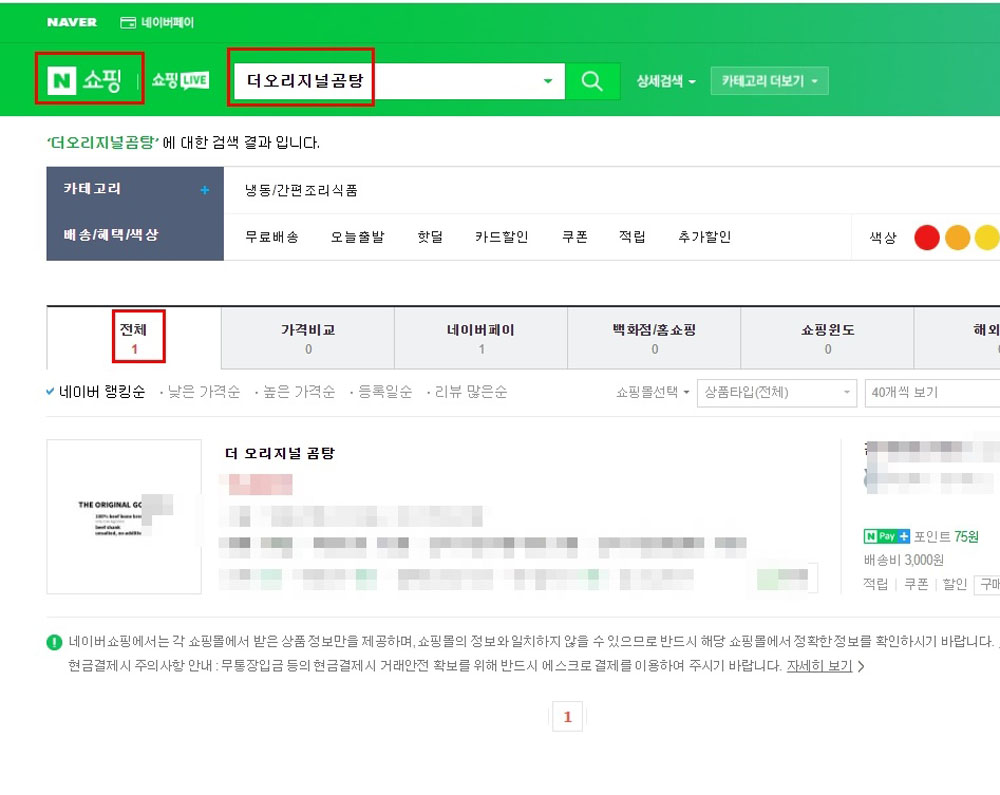Filter by 핫딜
Screen dimensions: 1000x795
(430, 237)
